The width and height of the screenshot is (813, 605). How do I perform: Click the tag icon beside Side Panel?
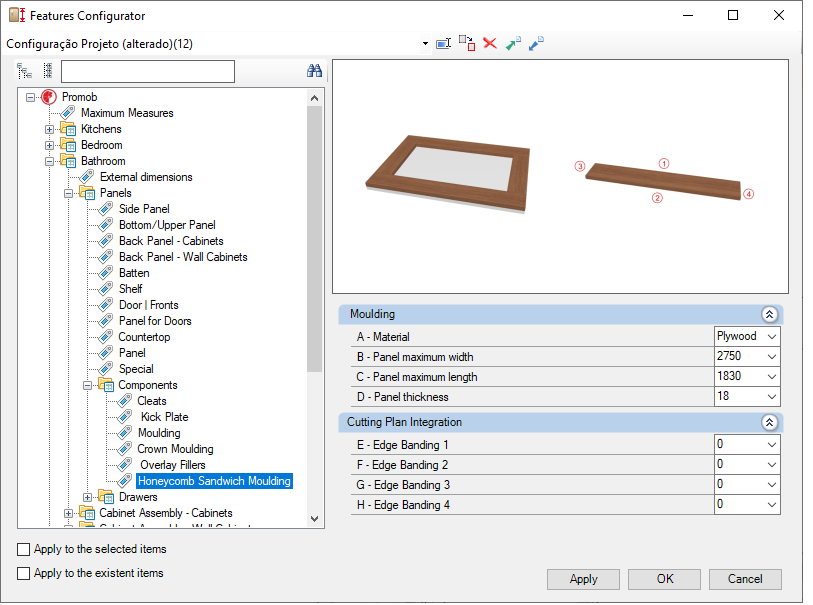(106, 209)
